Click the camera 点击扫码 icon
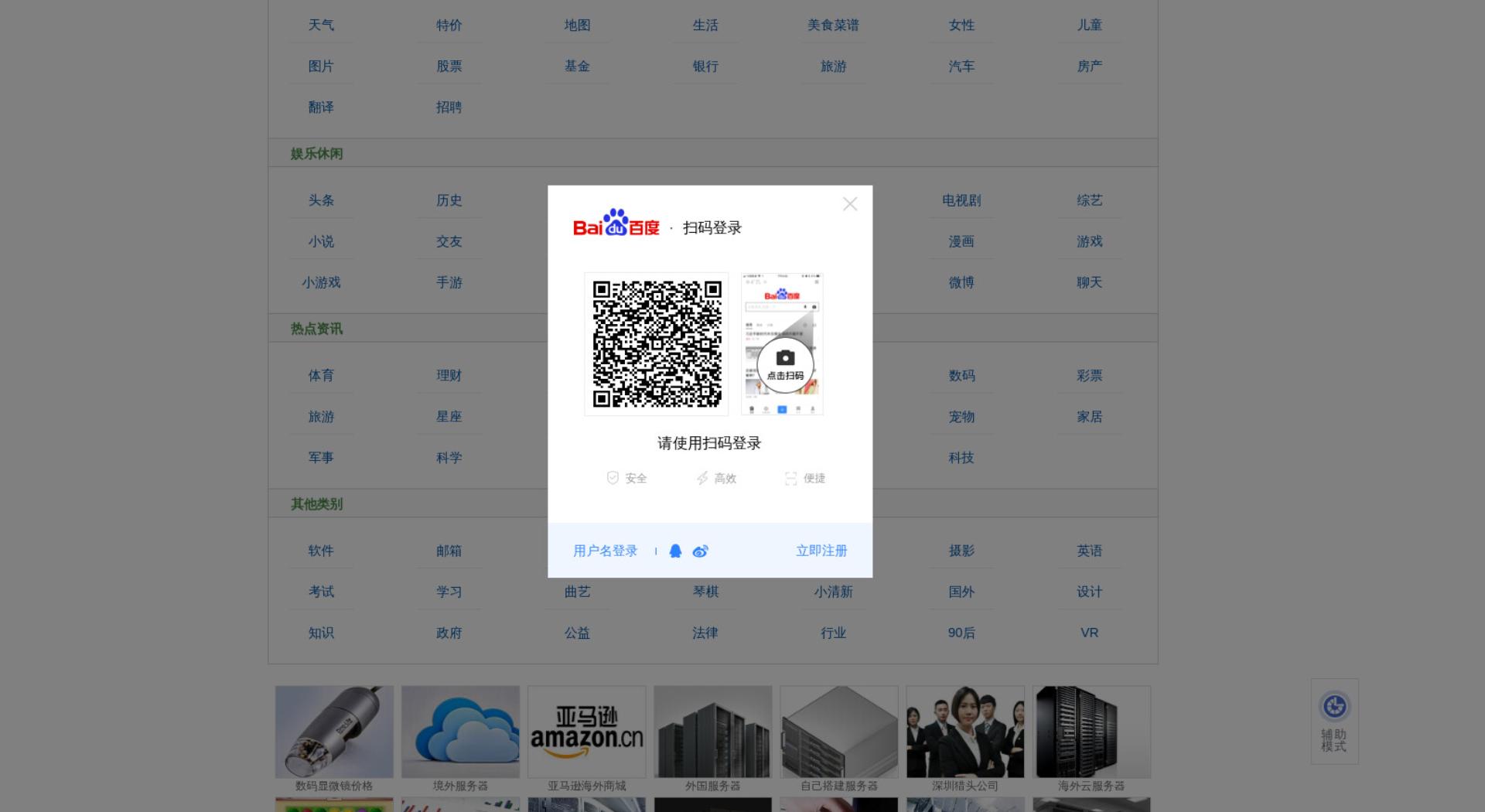This screenshot has height=812, width=1485. point(785,365)
